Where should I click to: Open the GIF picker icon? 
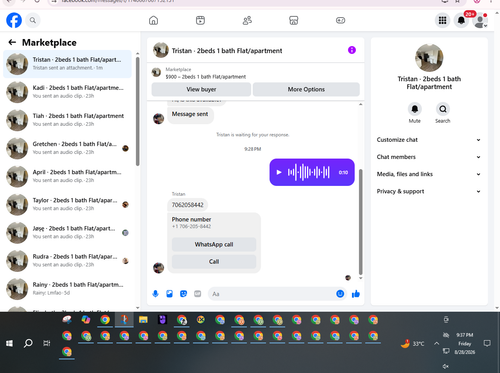point(198,294)
